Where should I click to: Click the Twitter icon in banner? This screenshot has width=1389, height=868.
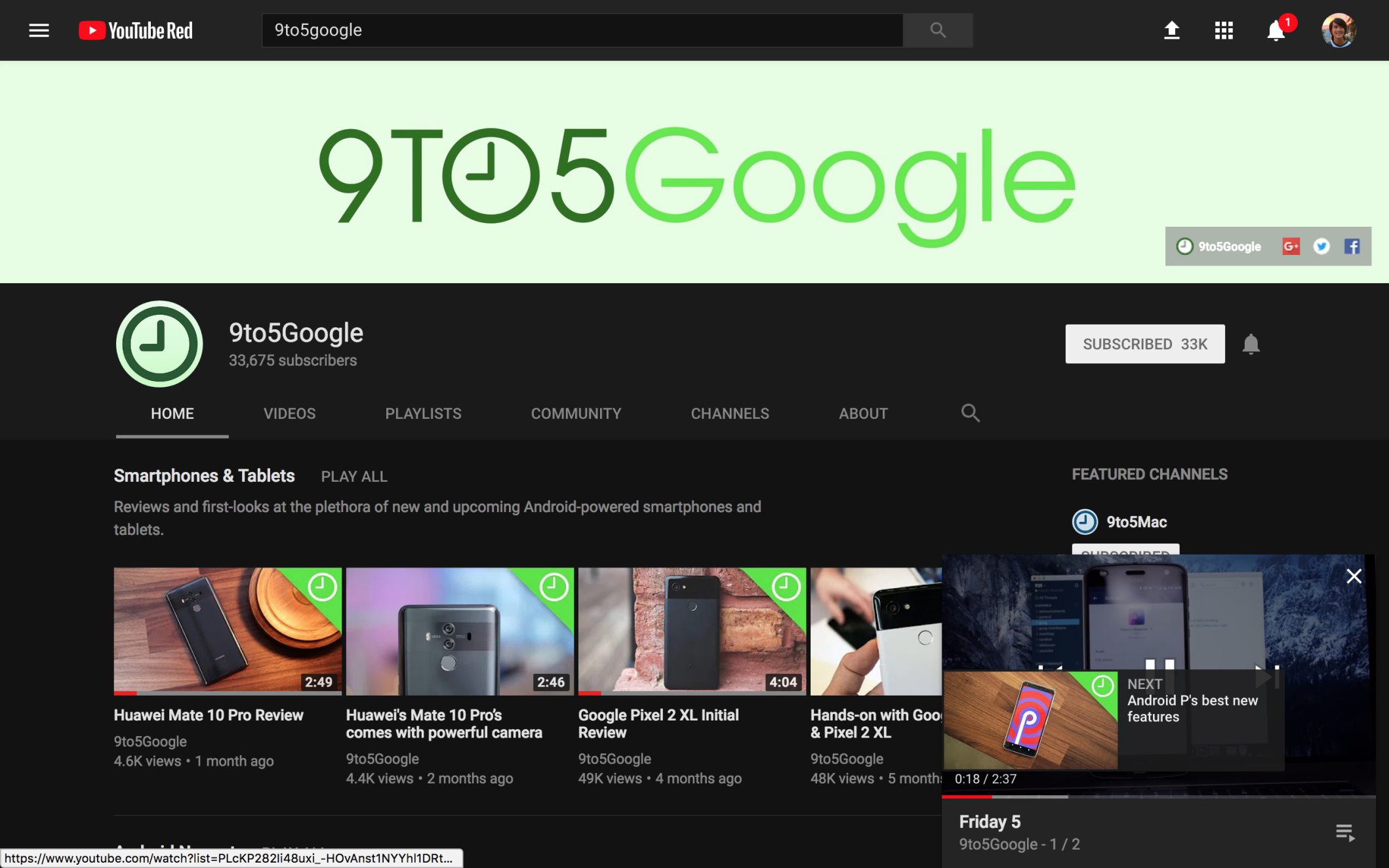[1321, 247]
